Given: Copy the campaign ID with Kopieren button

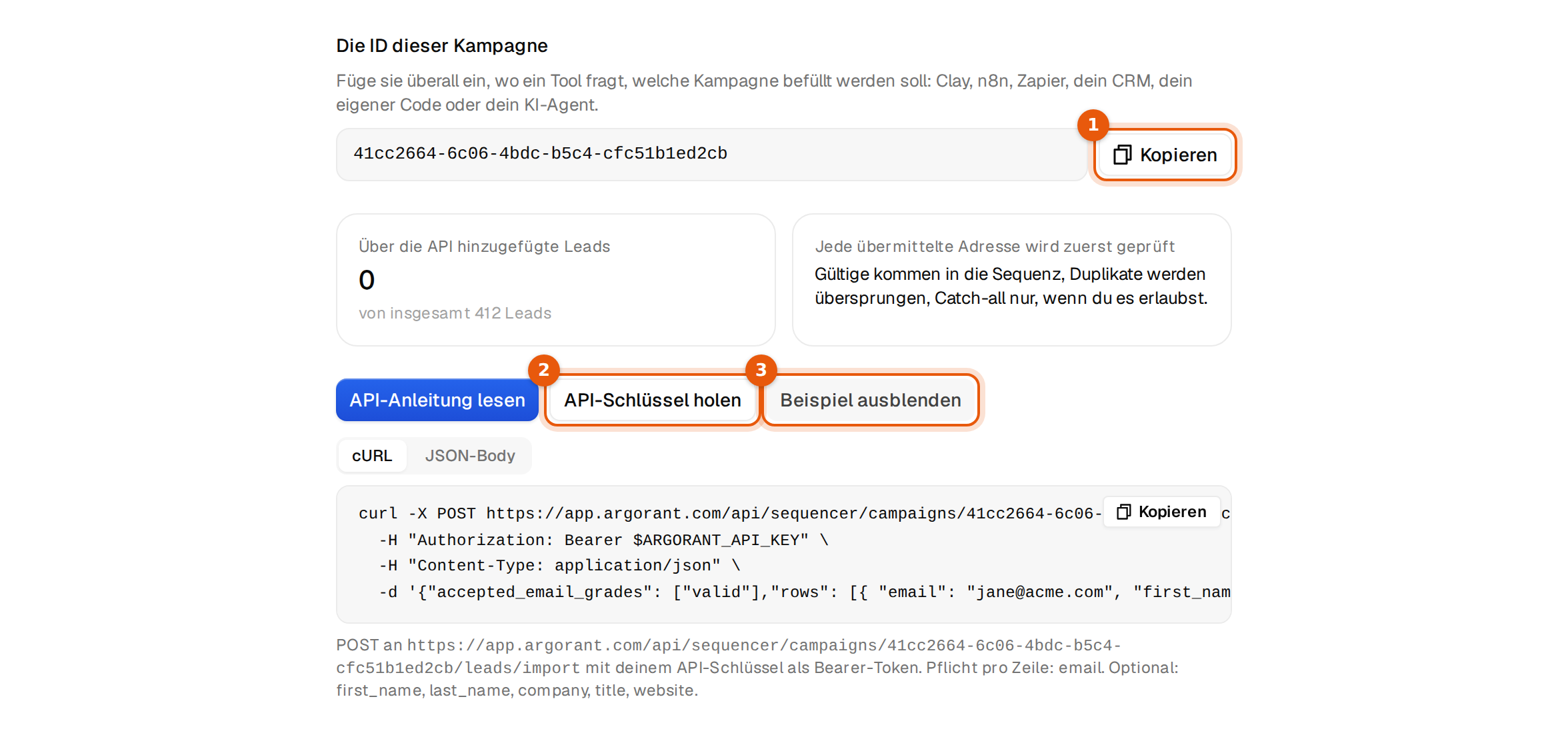Looking at the screenshot, I should 1165,155.
